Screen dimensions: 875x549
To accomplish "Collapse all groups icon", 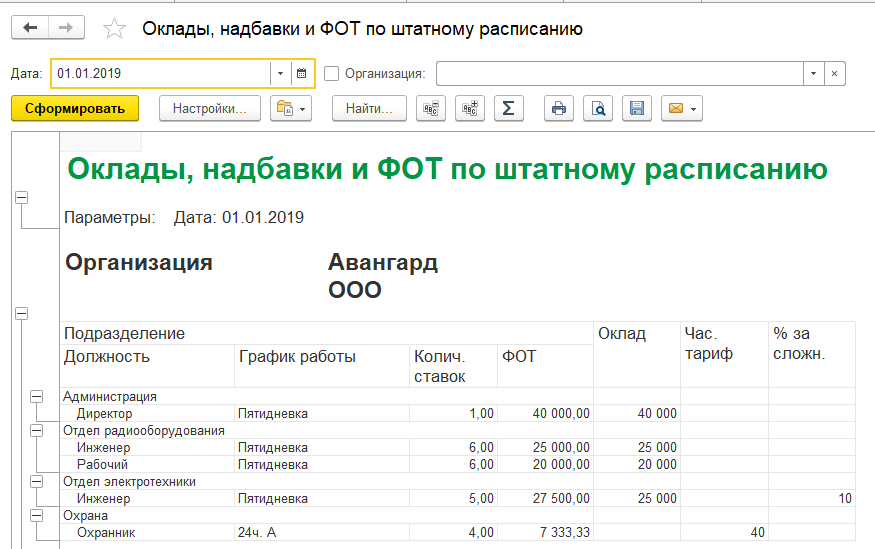I will 431,108.
